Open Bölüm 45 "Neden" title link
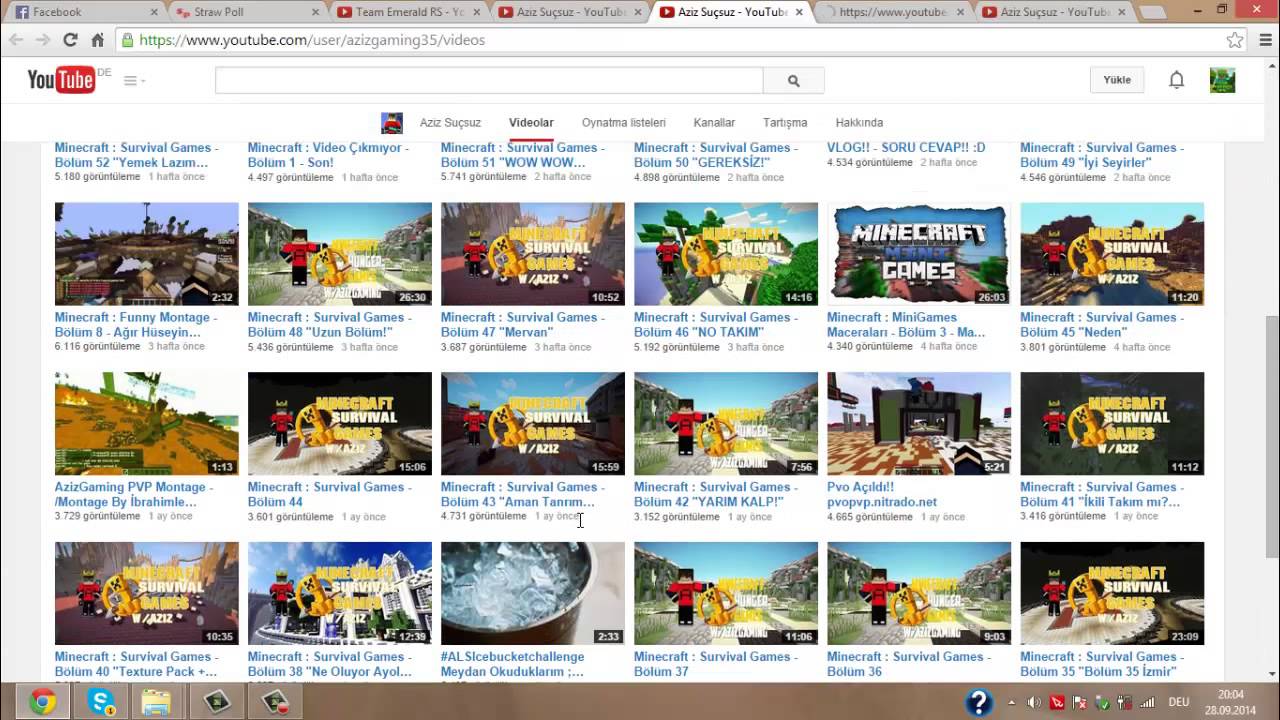Screen dimensions: 1280x720 1102,324
